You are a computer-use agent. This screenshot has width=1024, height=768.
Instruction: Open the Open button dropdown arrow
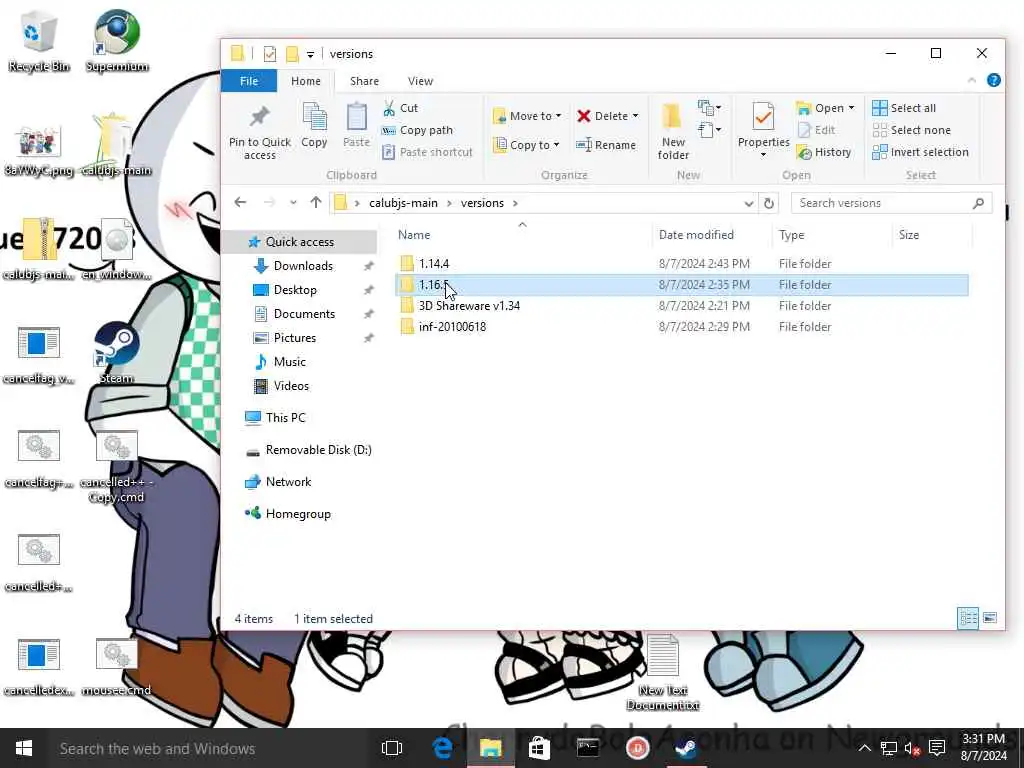[x=851, y=108]
